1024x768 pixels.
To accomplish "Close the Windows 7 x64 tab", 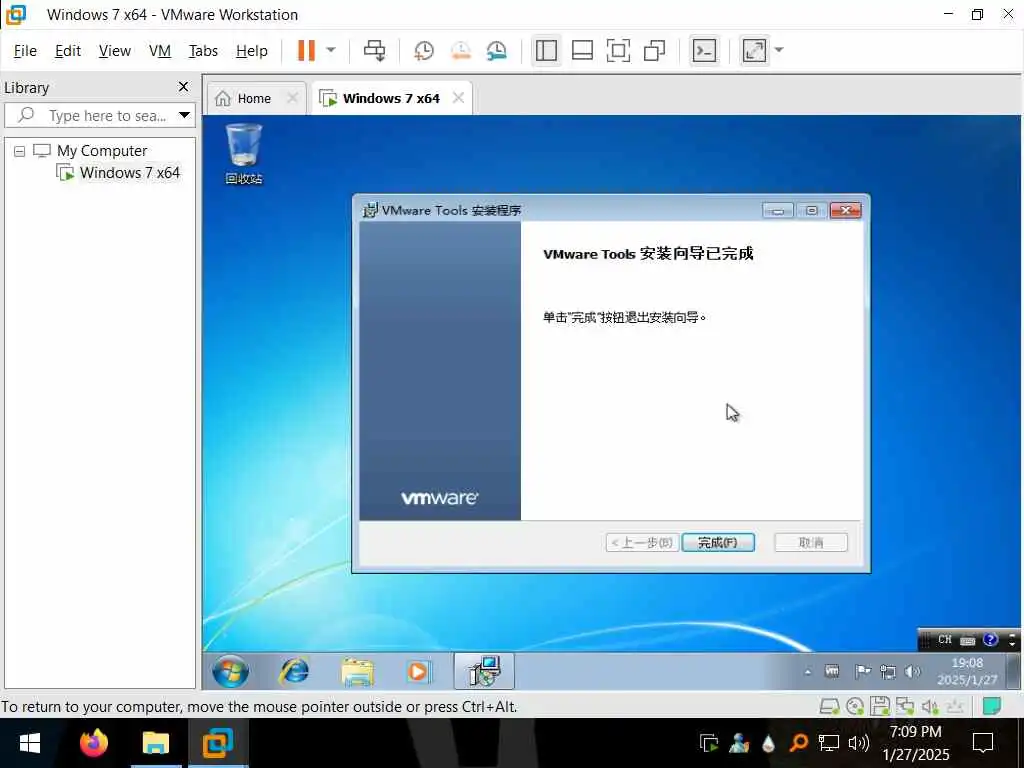I will (x=458, y=98).
